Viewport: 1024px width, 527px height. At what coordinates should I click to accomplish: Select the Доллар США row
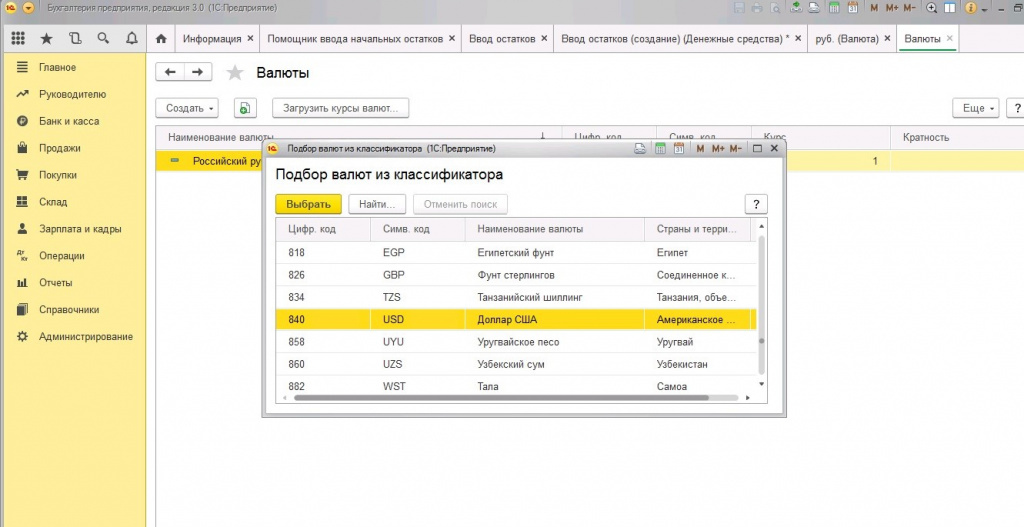pyautogui.click(x=516, y=319)
